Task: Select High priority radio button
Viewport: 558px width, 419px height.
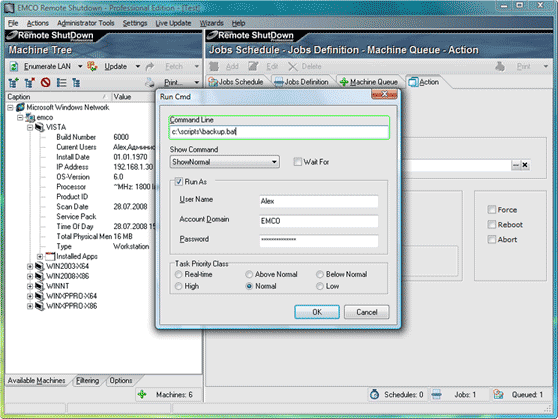Action: click(x=179, y=286)
